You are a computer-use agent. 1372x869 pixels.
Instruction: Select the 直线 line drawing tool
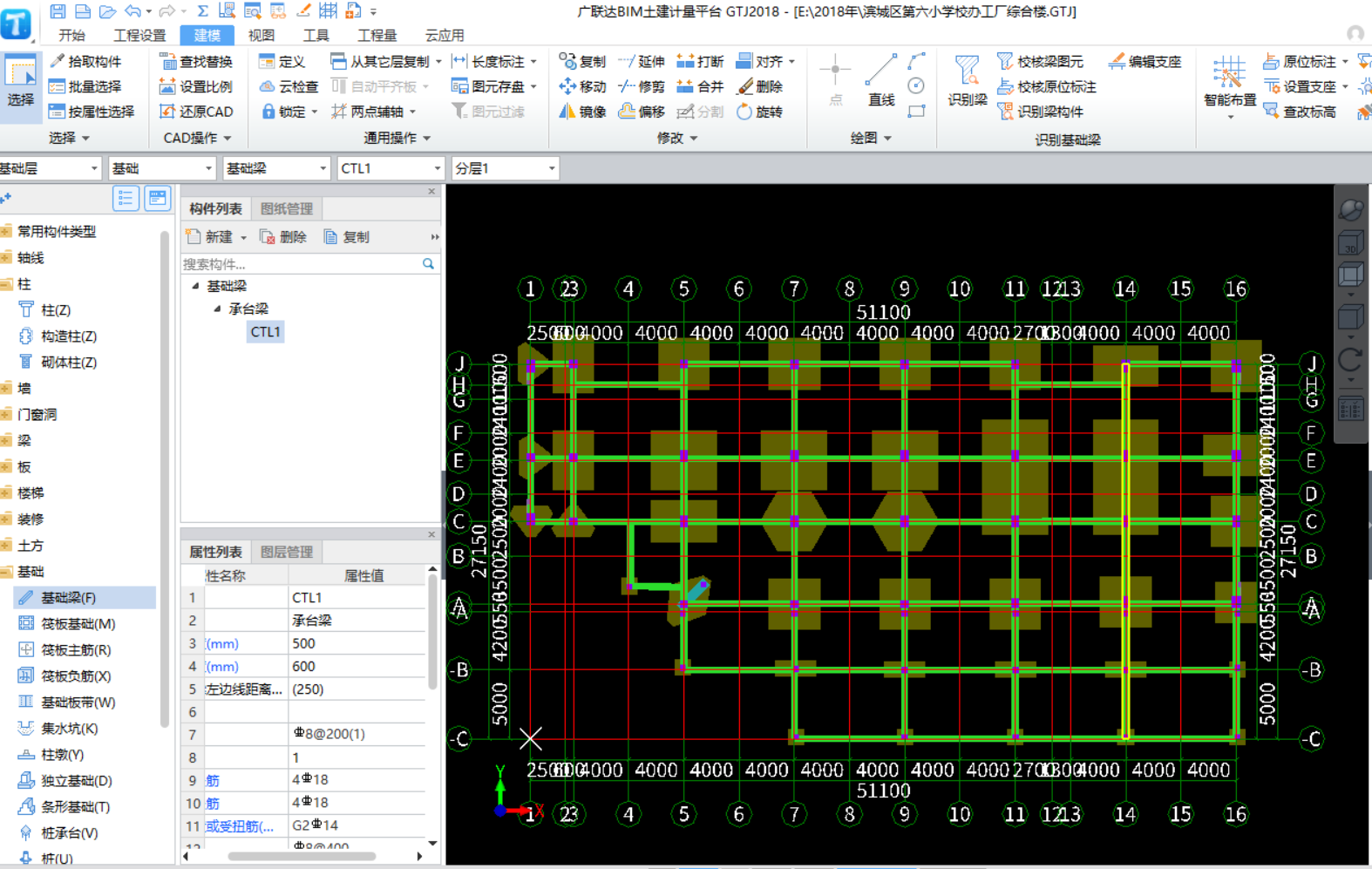pos(881,80)
